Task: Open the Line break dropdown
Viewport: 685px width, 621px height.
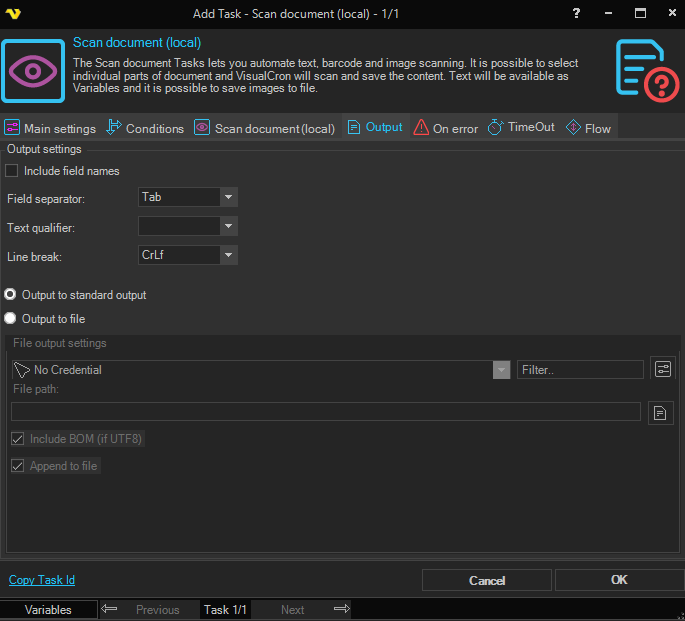Action: pos(229,255)
